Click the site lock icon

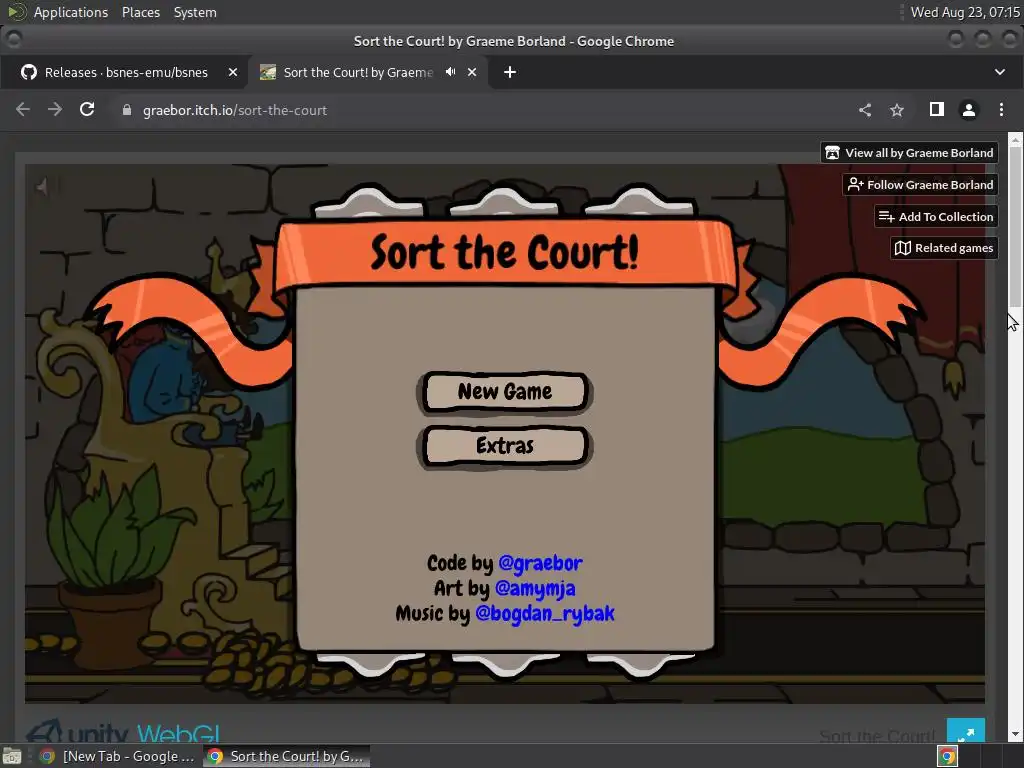coord(127,110)
